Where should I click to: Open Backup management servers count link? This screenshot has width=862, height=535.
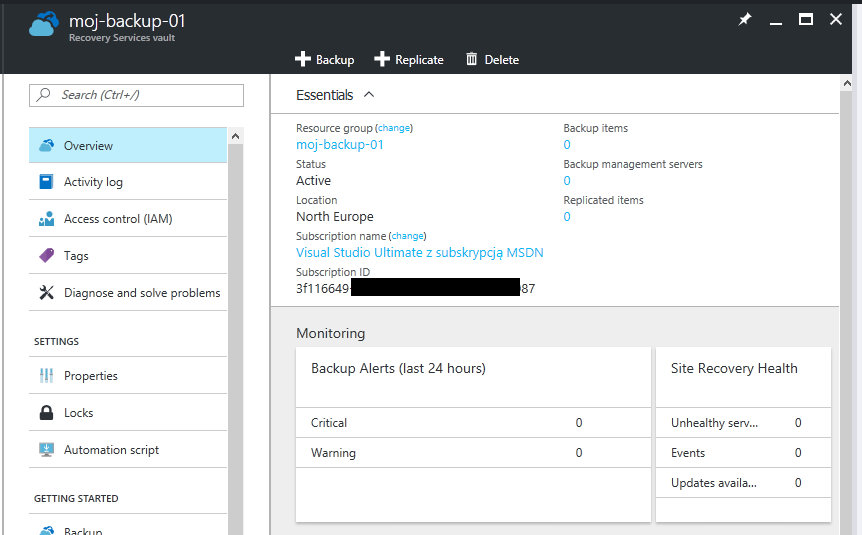pyautogui.click(x=567, y=180)
